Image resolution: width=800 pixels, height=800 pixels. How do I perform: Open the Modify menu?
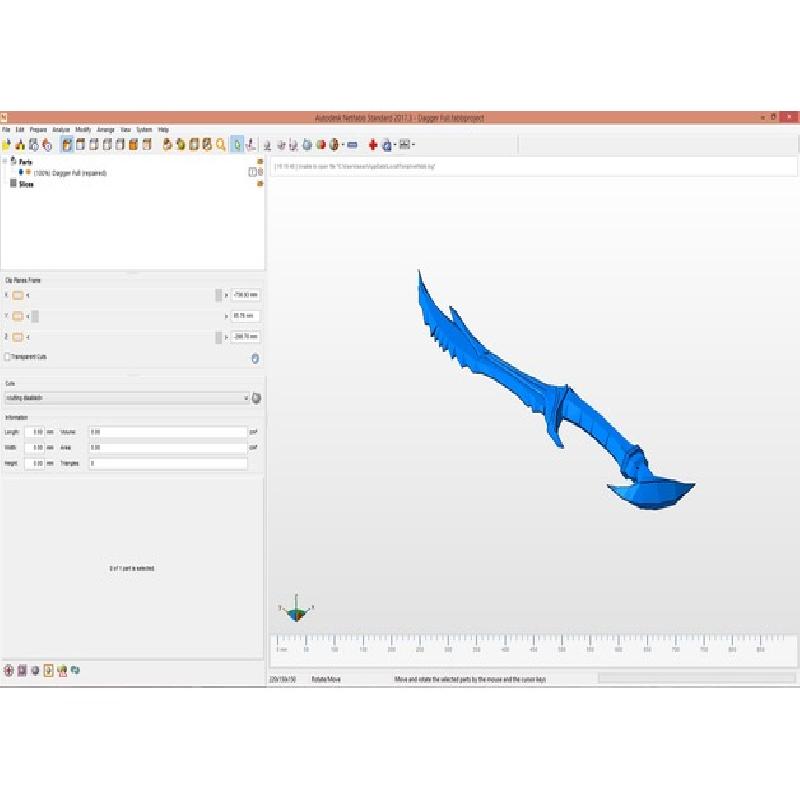83,130
